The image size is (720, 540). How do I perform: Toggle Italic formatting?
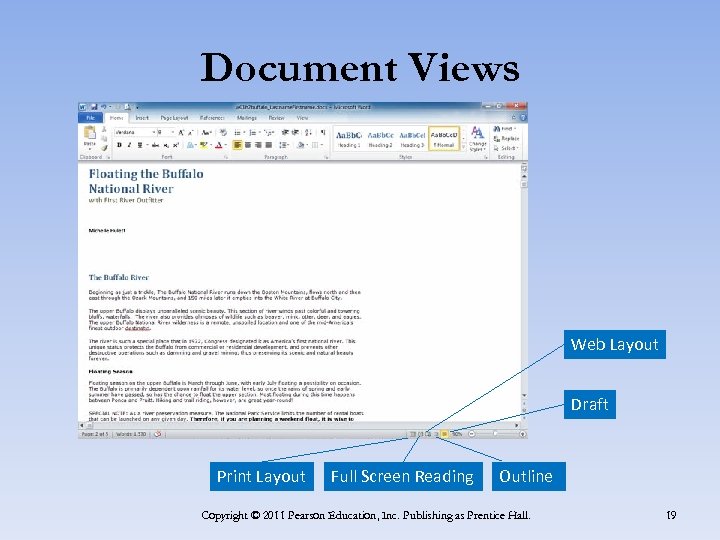[129, 145]
